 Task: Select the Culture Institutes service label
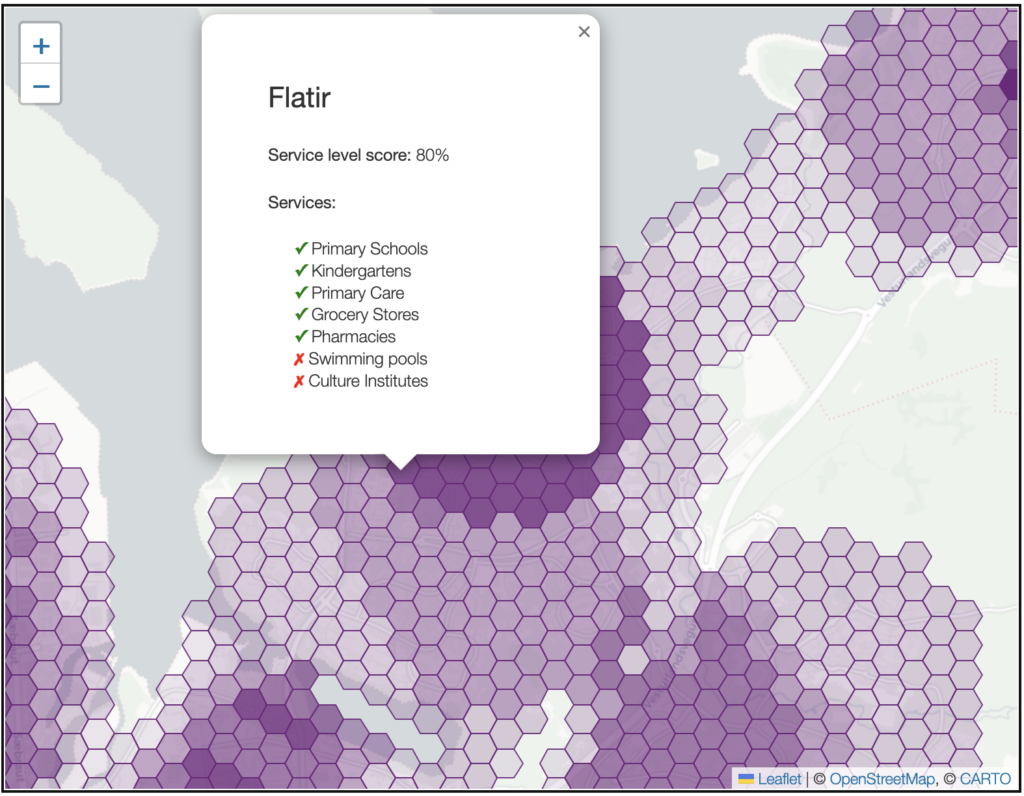[x=367, y=381]
